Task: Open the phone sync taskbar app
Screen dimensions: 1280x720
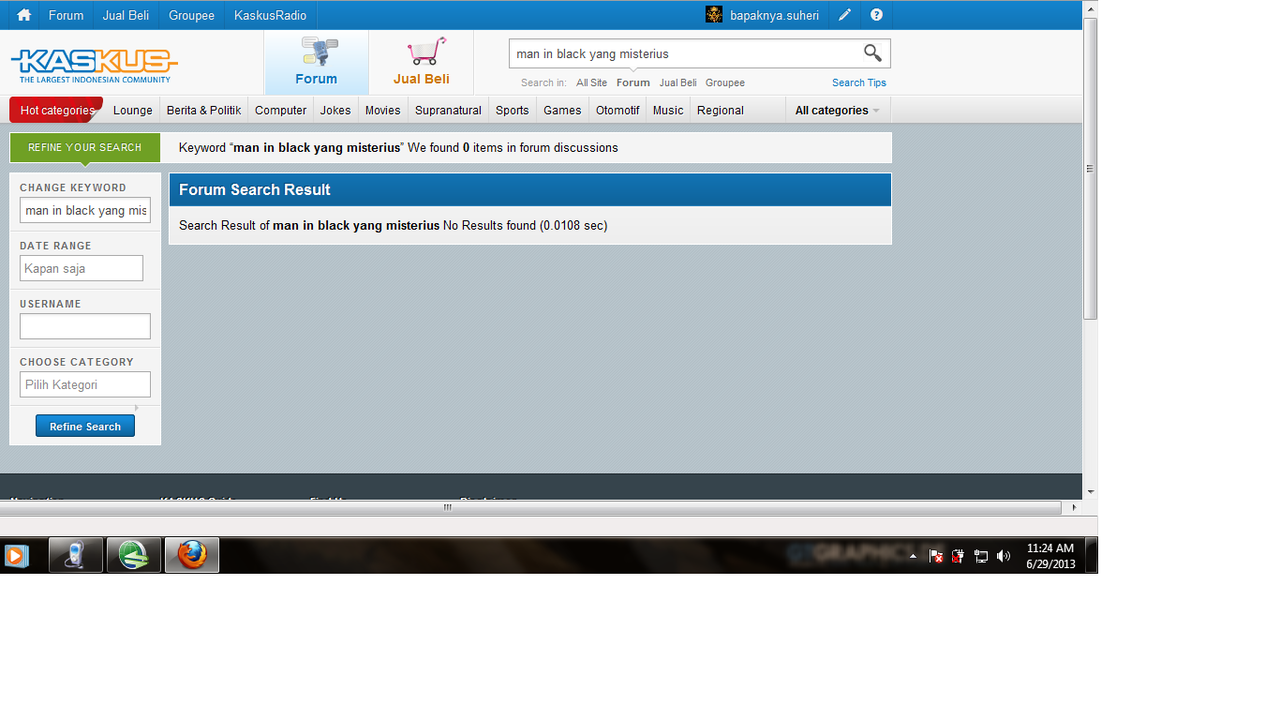Action: 76,555
